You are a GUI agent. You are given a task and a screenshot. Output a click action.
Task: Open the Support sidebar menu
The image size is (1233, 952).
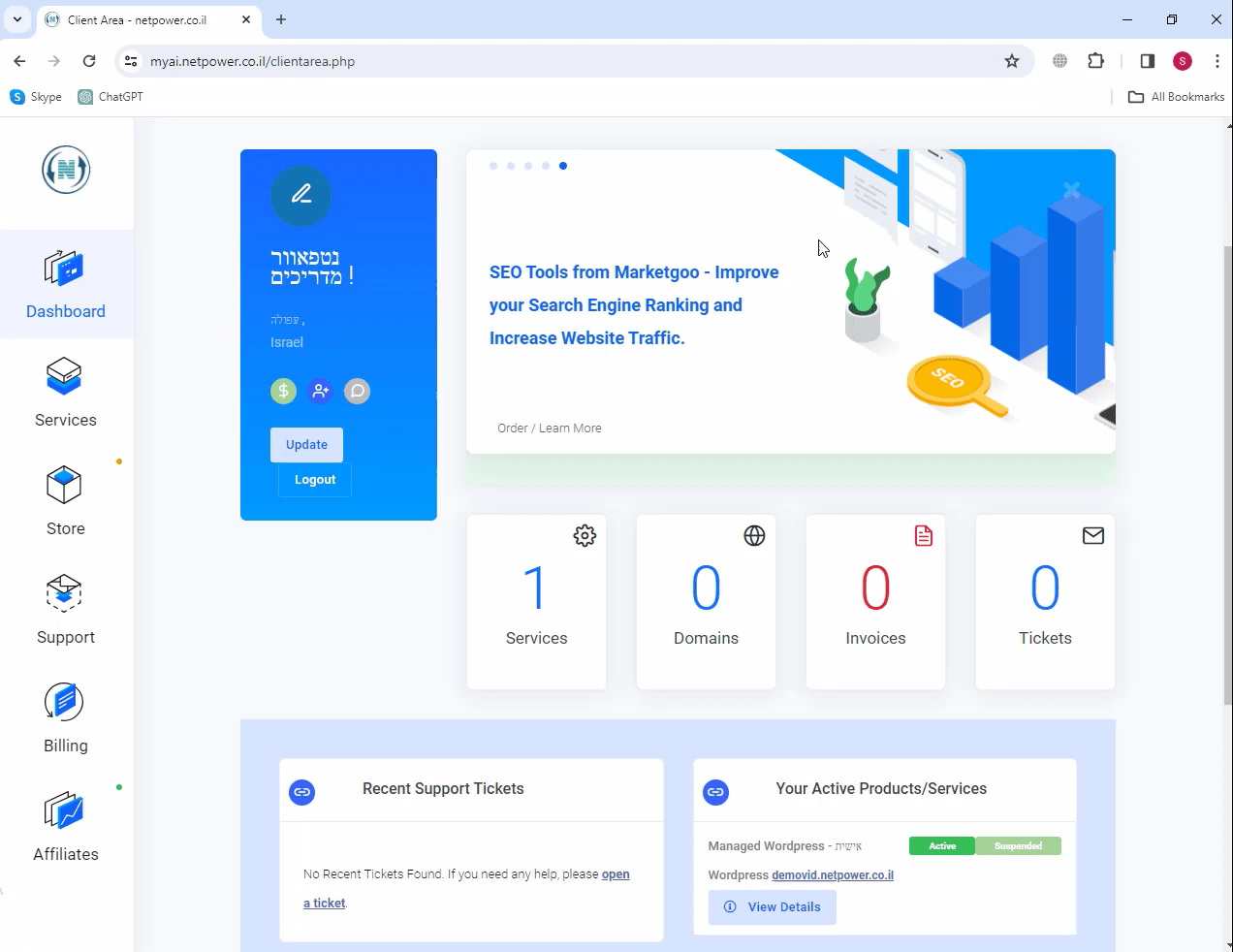(66, 610)
